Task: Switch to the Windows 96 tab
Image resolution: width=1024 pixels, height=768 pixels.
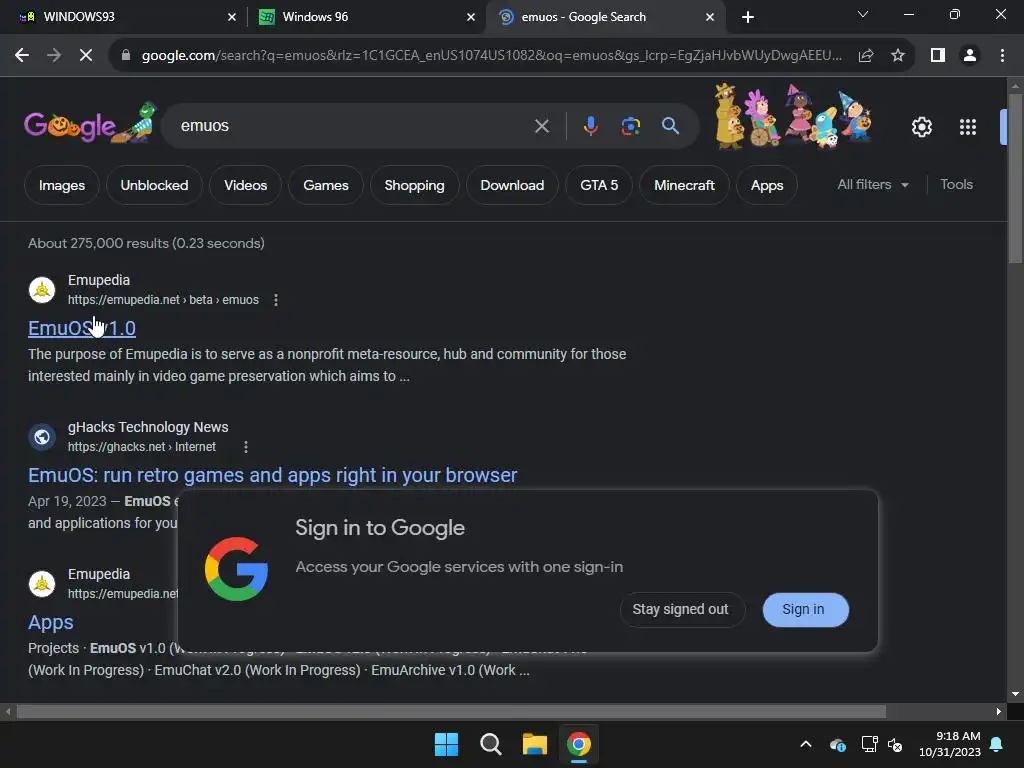Action: coord(366,17)
